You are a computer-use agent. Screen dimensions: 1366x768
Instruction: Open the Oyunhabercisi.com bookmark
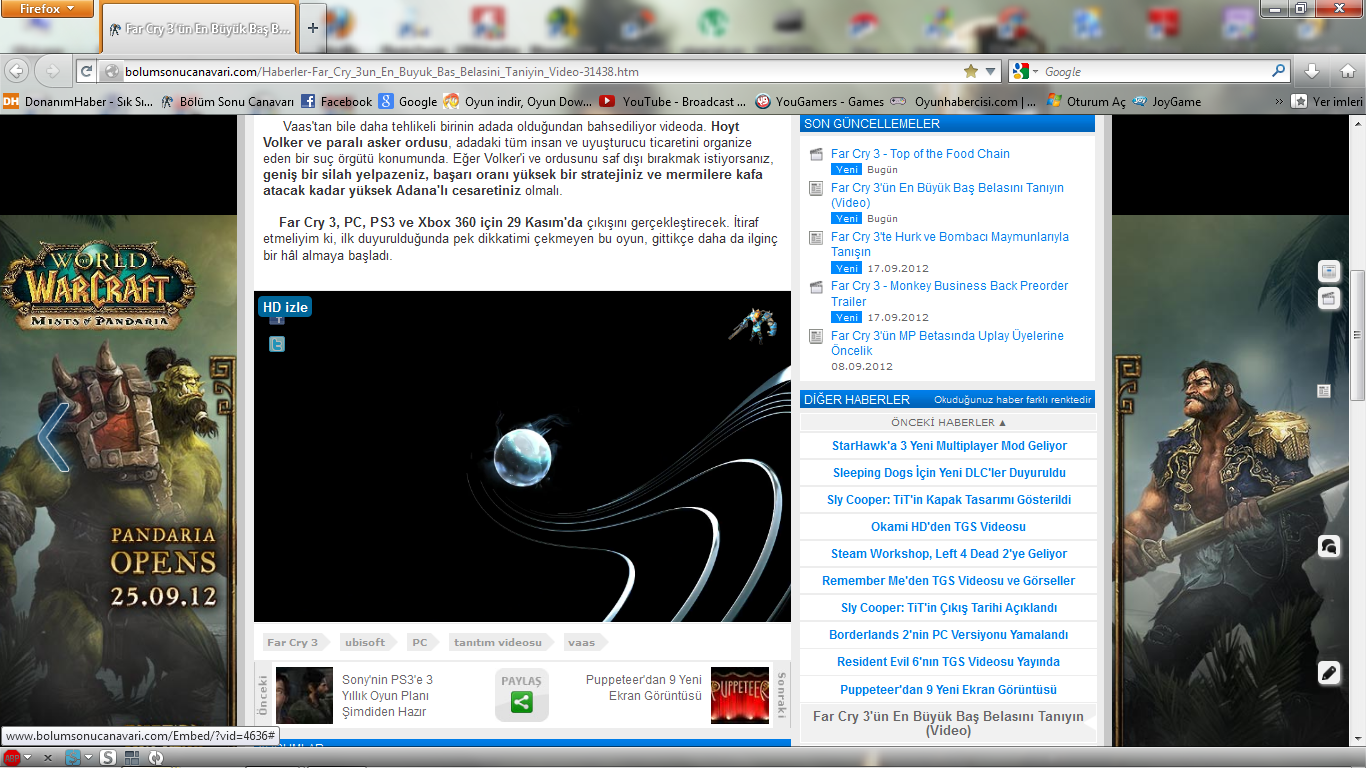(x=964, y=101)
